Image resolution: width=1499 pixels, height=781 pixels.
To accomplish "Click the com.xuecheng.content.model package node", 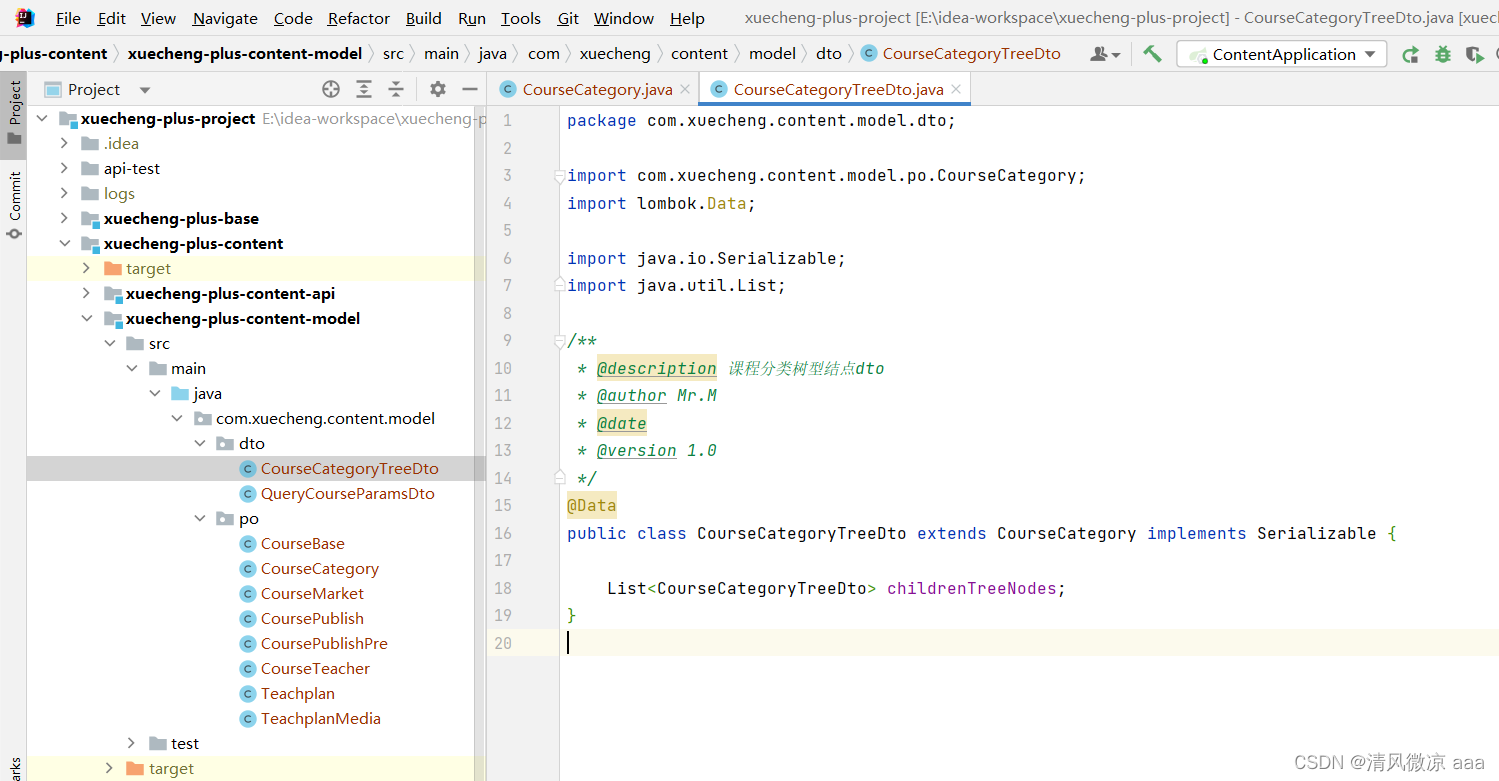I will (x=325, y=419).
